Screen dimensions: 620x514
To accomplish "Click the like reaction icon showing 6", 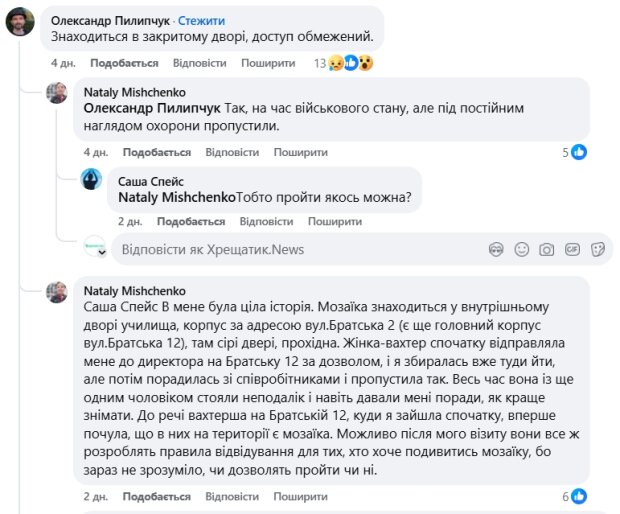I will [579, 496].
